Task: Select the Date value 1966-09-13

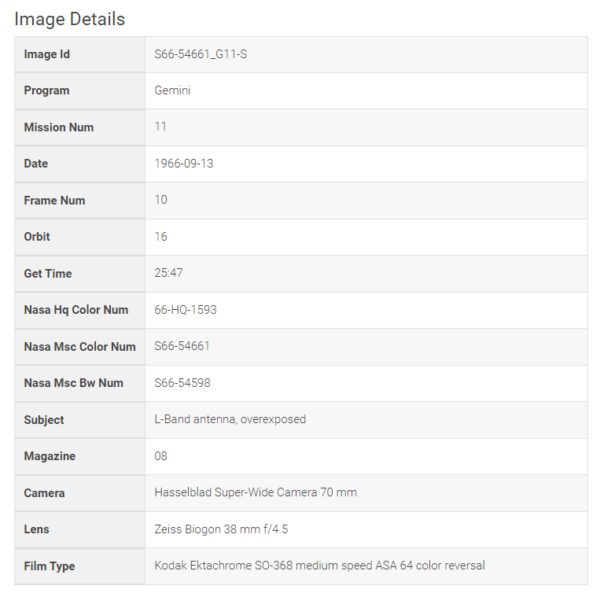Action: click(x=184, y=163)
